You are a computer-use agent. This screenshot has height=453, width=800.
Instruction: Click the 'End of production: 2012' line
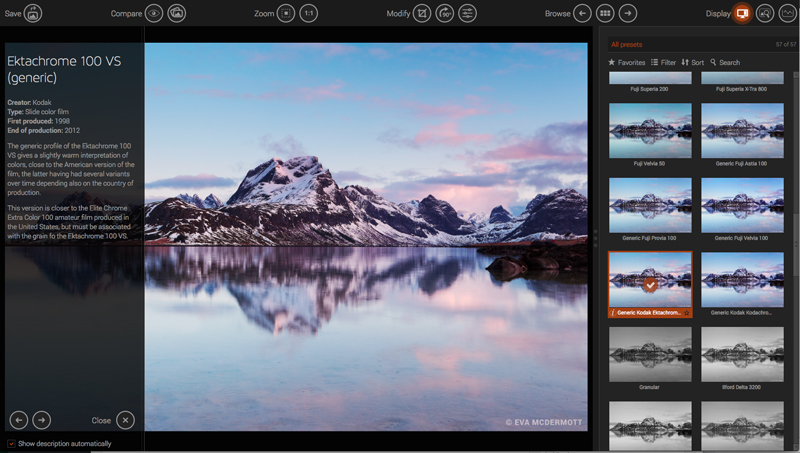click(43, 130)
